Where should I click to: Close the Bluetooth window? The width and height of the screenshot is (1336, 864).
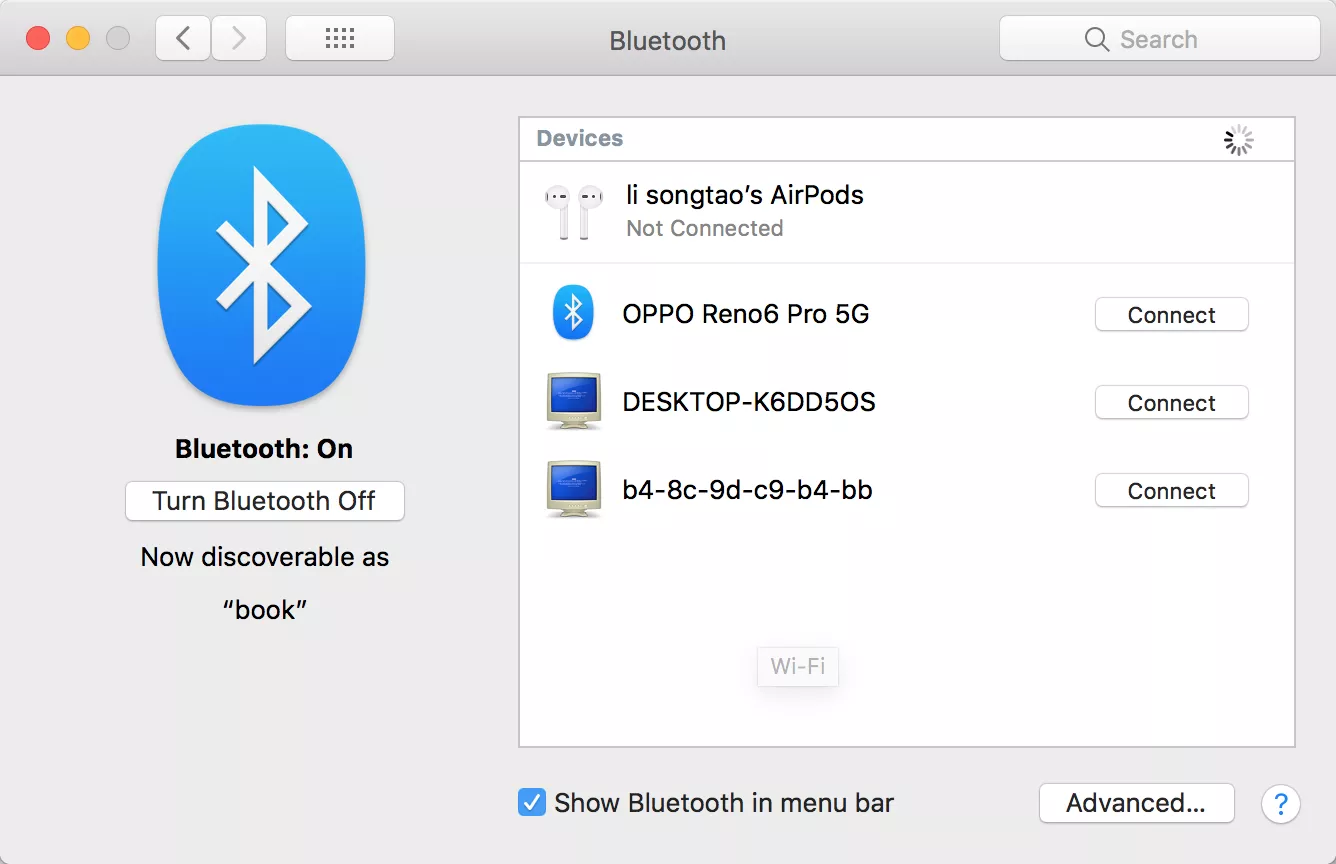tap(38, 39)
